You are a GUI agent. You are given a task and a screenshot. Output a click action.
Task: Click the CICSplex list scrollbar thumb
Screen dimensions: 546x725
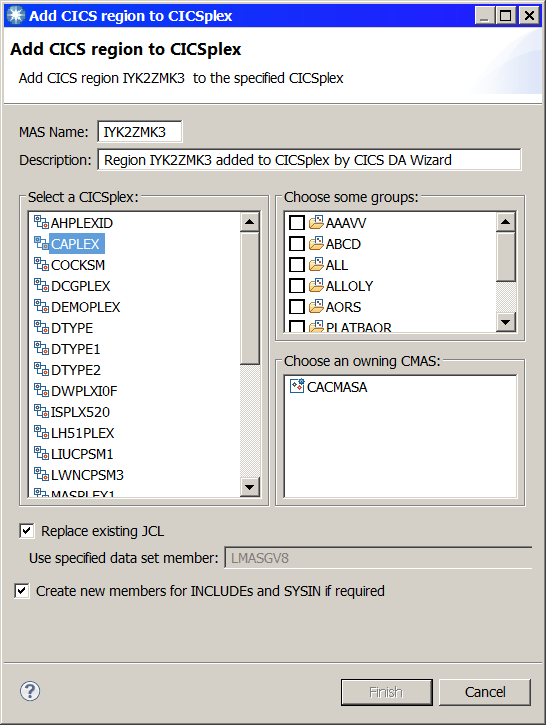pyautogui.click(x=250, y=299)
